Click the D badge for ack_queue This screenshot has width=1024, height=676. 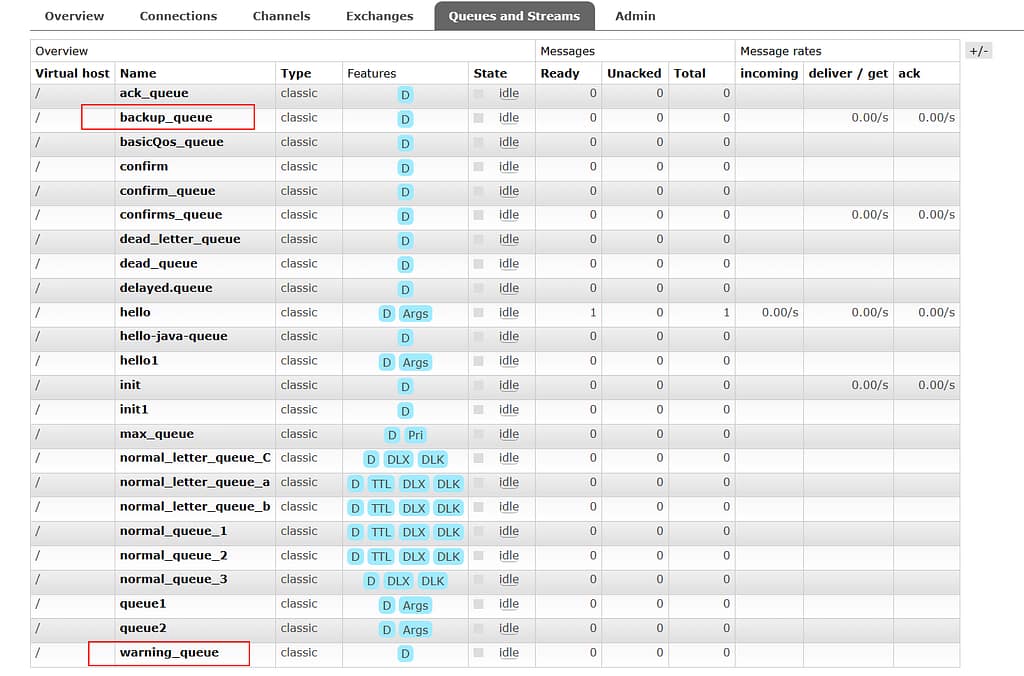405,94
